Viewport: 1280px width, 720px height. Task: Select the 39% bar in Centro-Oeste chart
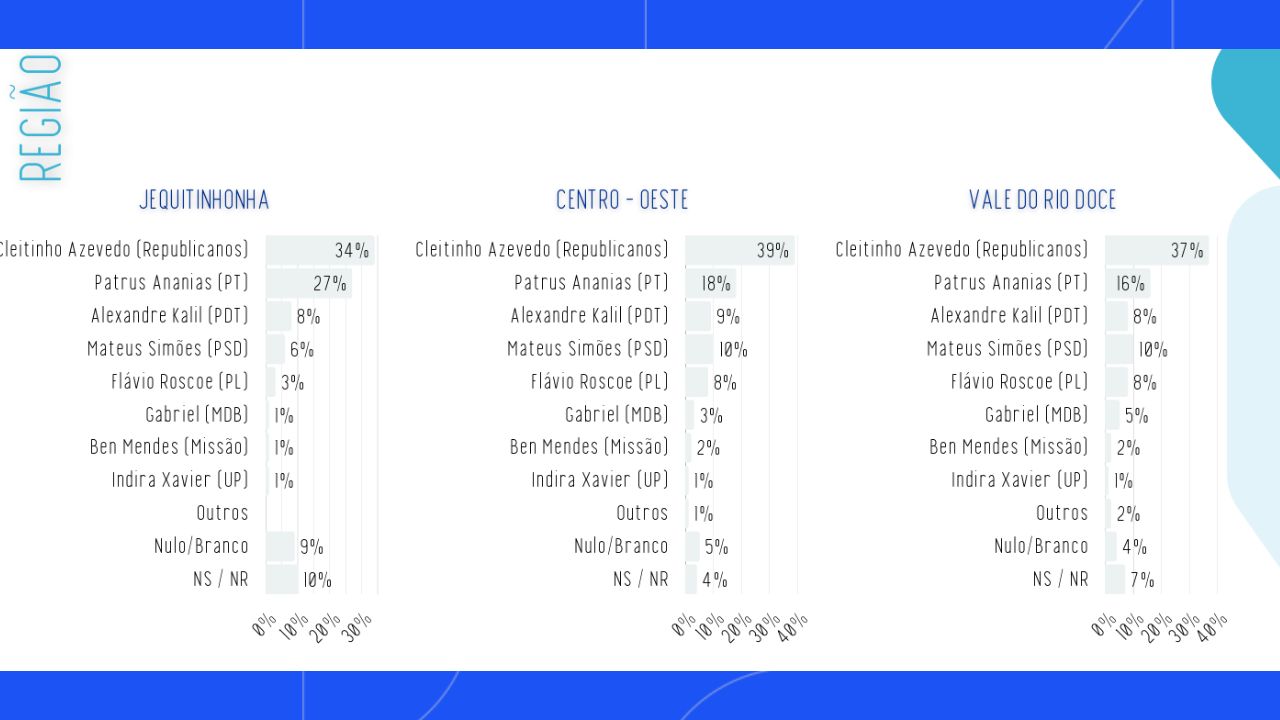point(740,250)
